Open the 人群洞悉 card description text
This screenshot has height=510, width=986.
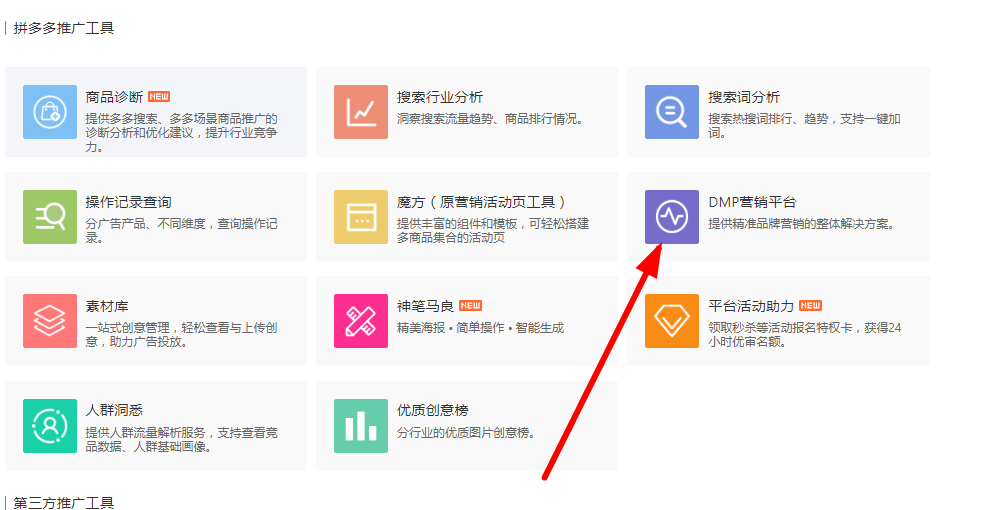(181, 440)
